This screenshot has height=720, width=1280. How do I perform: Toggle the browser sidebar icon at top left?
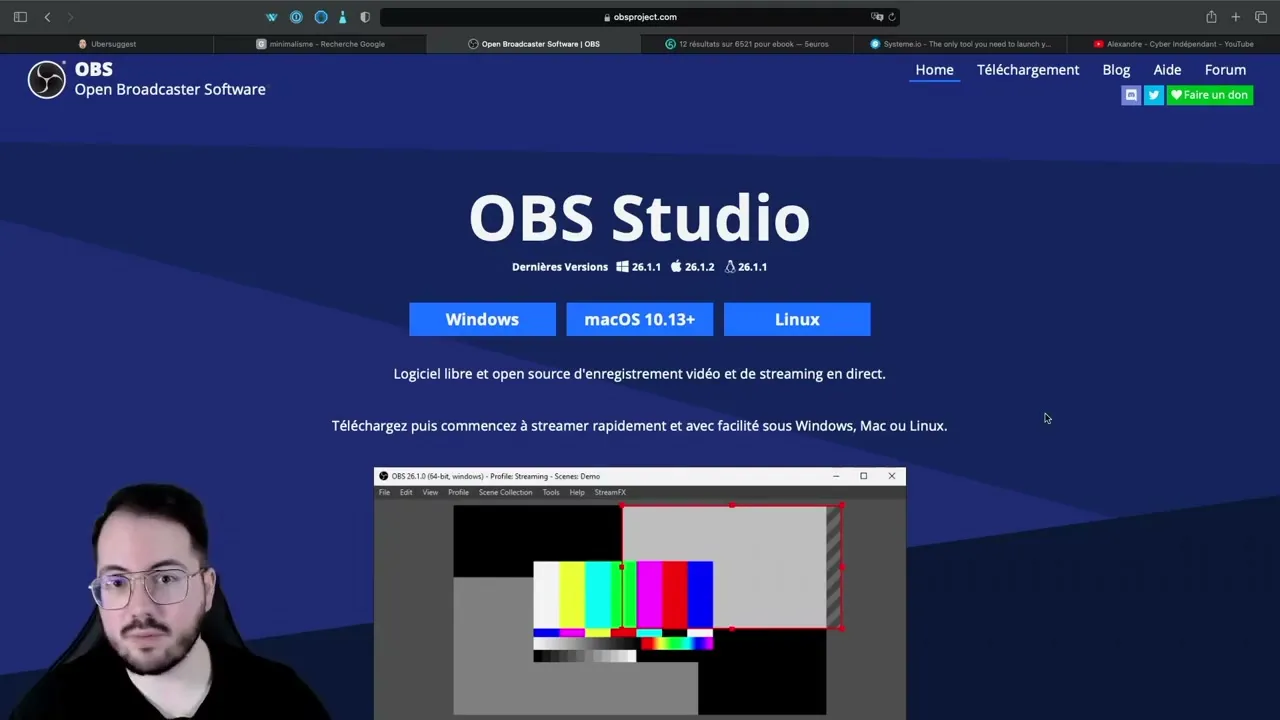[20, 17]
